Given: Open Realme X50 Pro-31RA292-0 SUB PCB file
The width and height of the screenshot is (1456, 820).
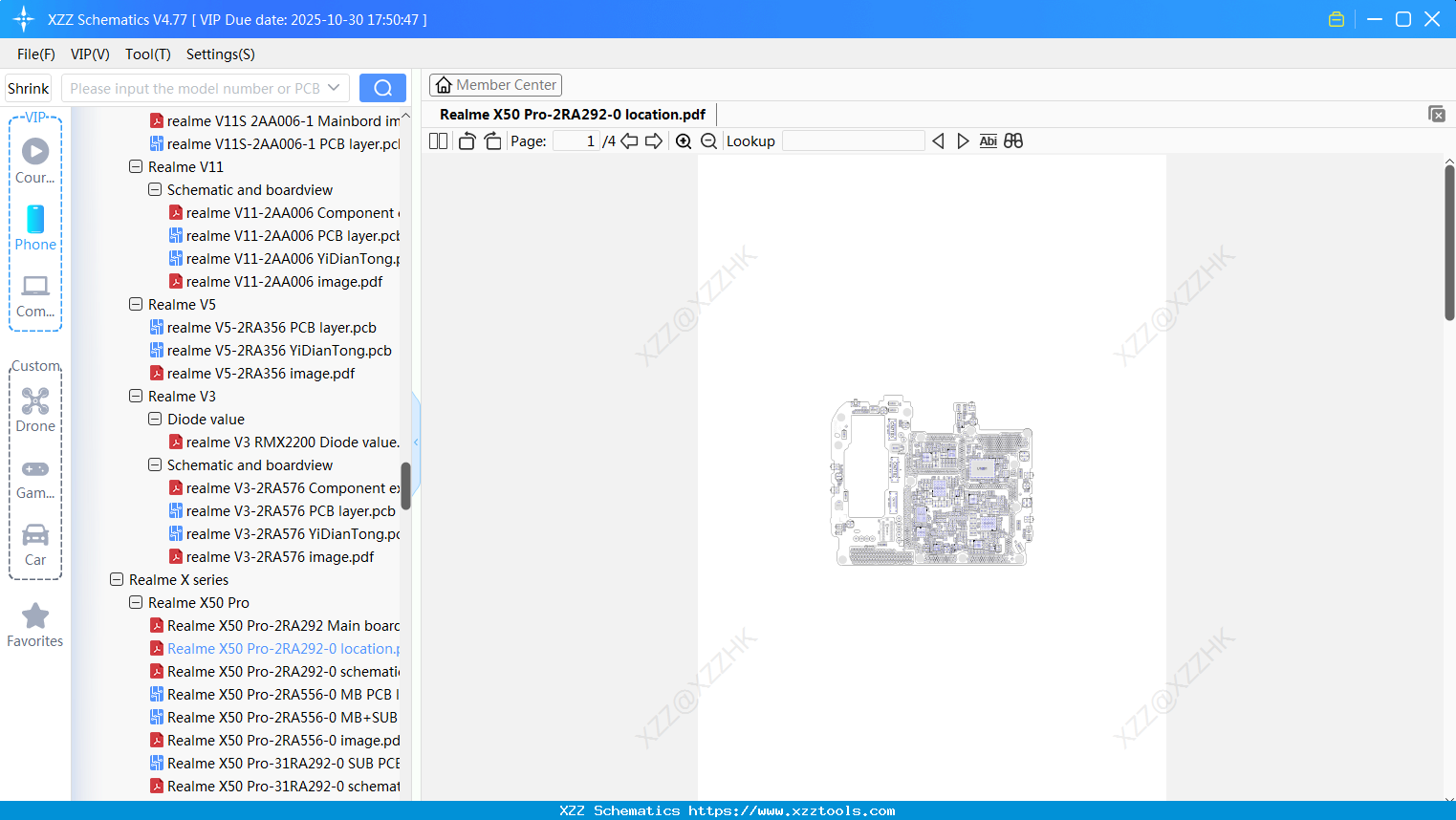Looking at the screenshot, I should coord(275,763).
